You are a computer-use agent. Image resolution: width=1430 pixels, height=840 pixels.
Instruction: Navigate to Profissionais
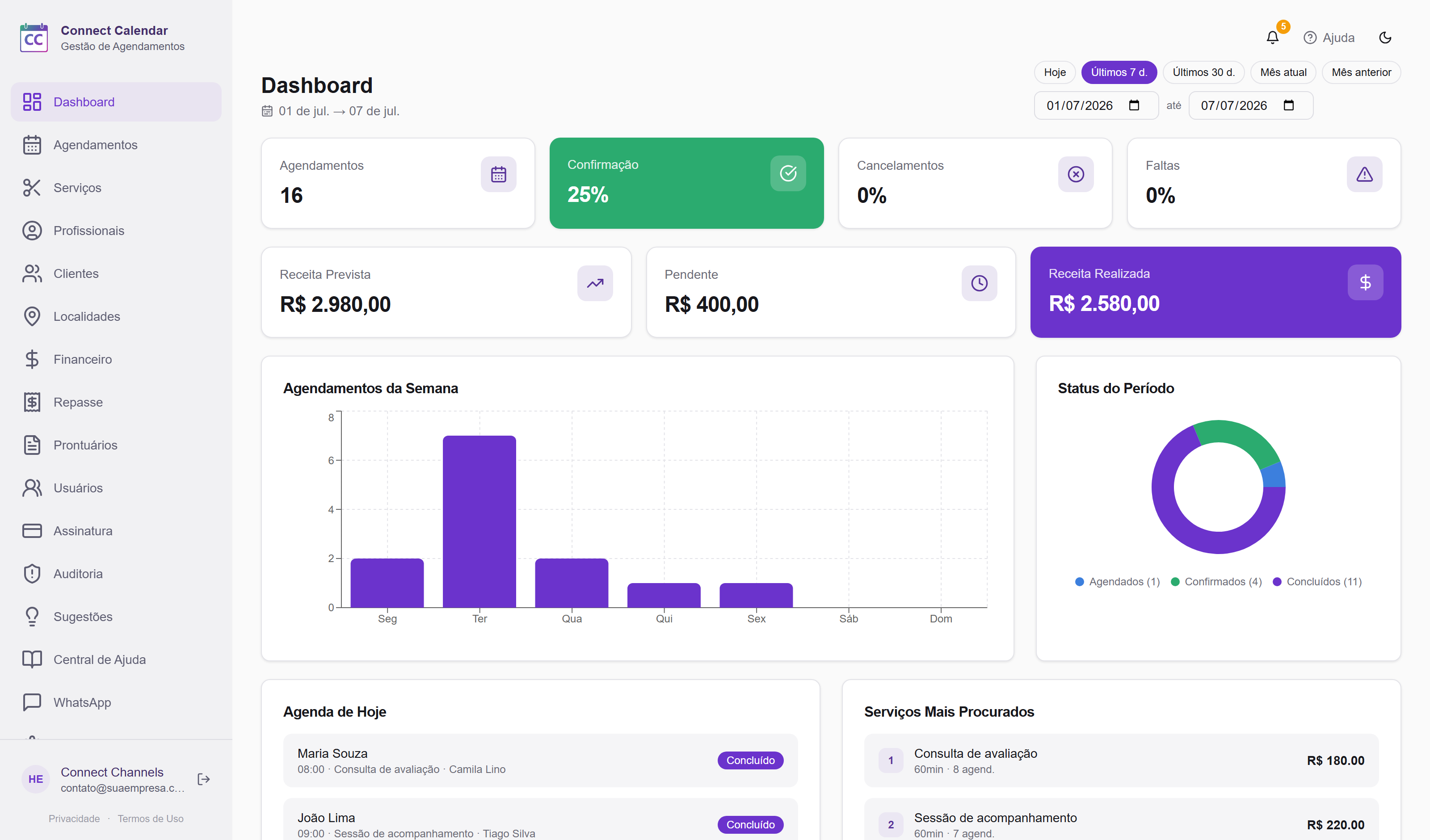pos(116,231)
